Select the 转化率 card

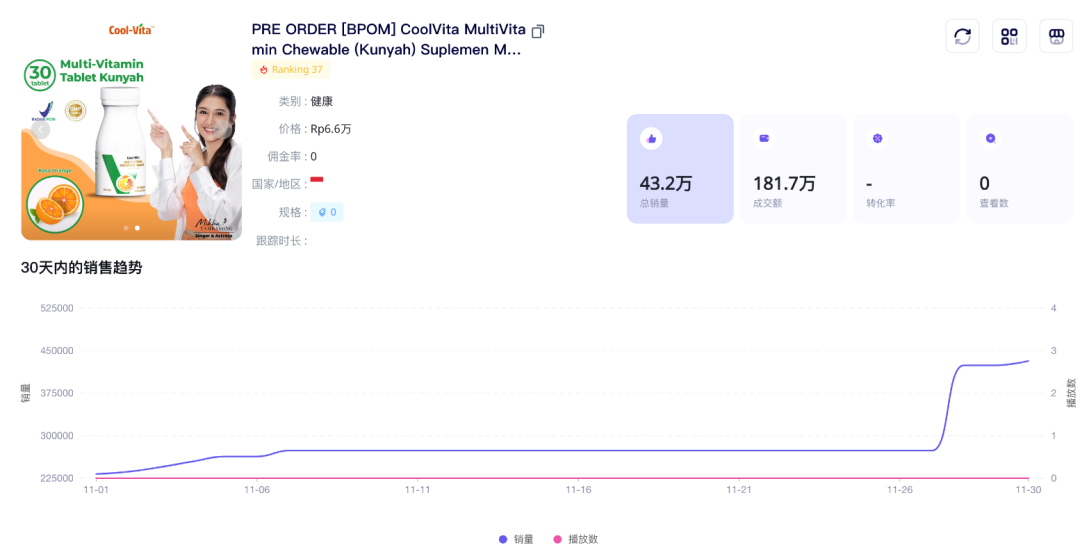[906, 169]
